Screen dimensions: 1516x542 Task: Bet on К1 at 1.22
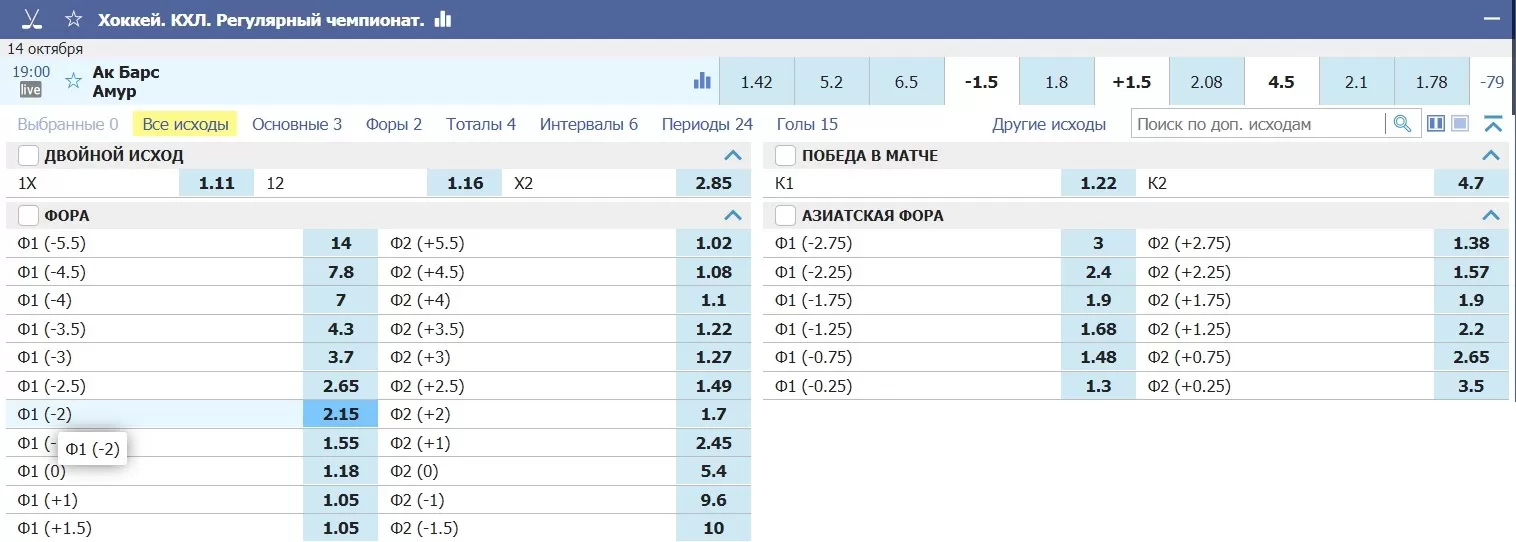tap(1098, 183)
